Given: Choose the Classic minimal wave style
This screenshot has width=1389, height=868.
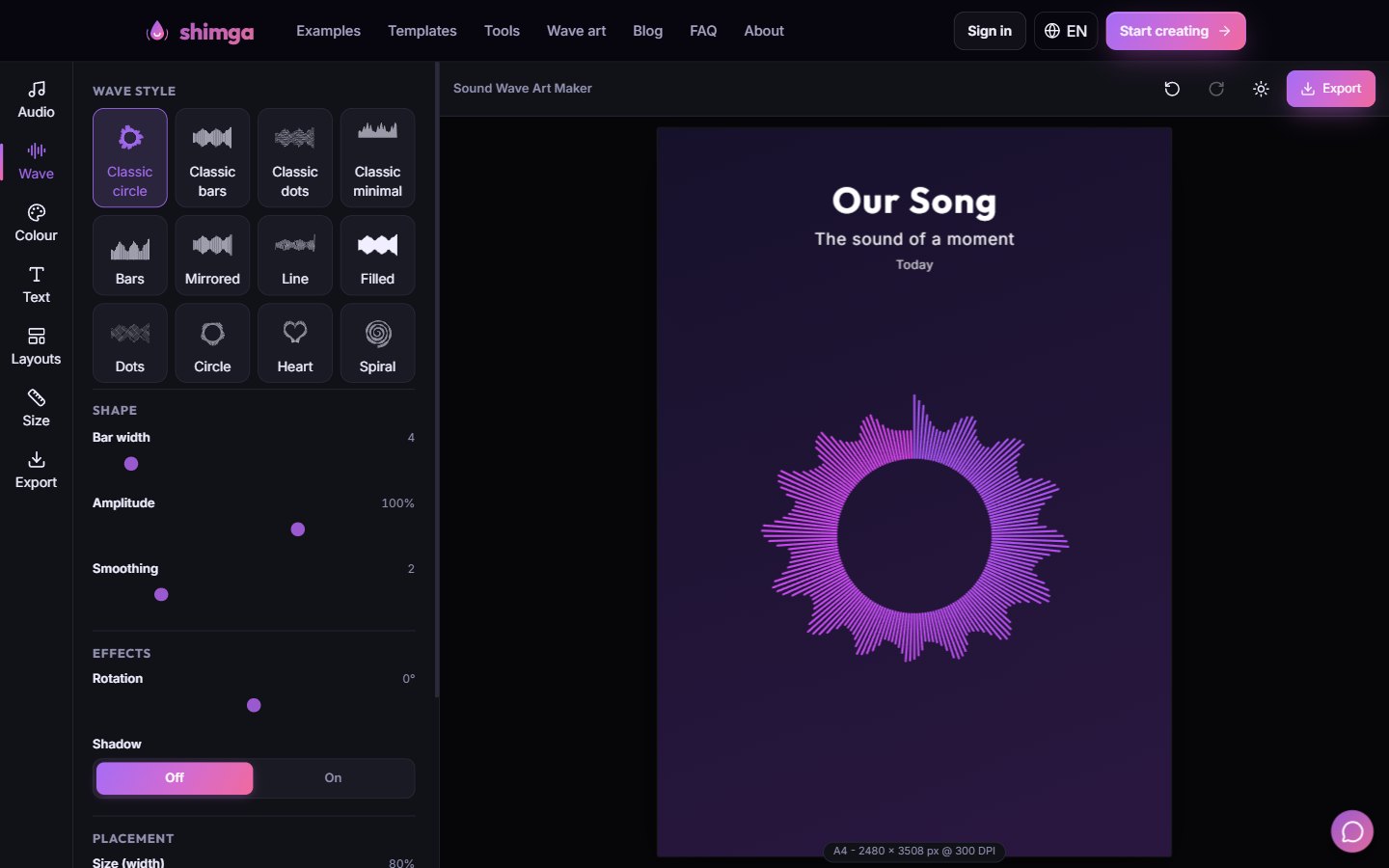Looking at the screenshot, I should (x=377, y=158).
